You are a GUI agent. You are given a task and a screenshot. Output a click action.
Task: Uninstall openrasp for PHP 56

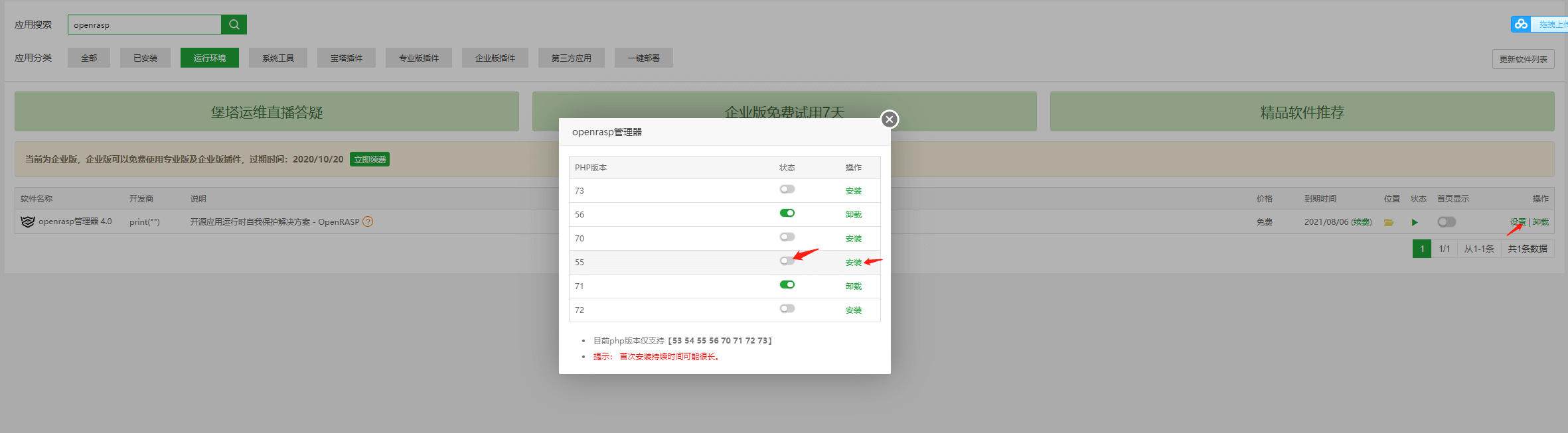(x=854, y=215)
